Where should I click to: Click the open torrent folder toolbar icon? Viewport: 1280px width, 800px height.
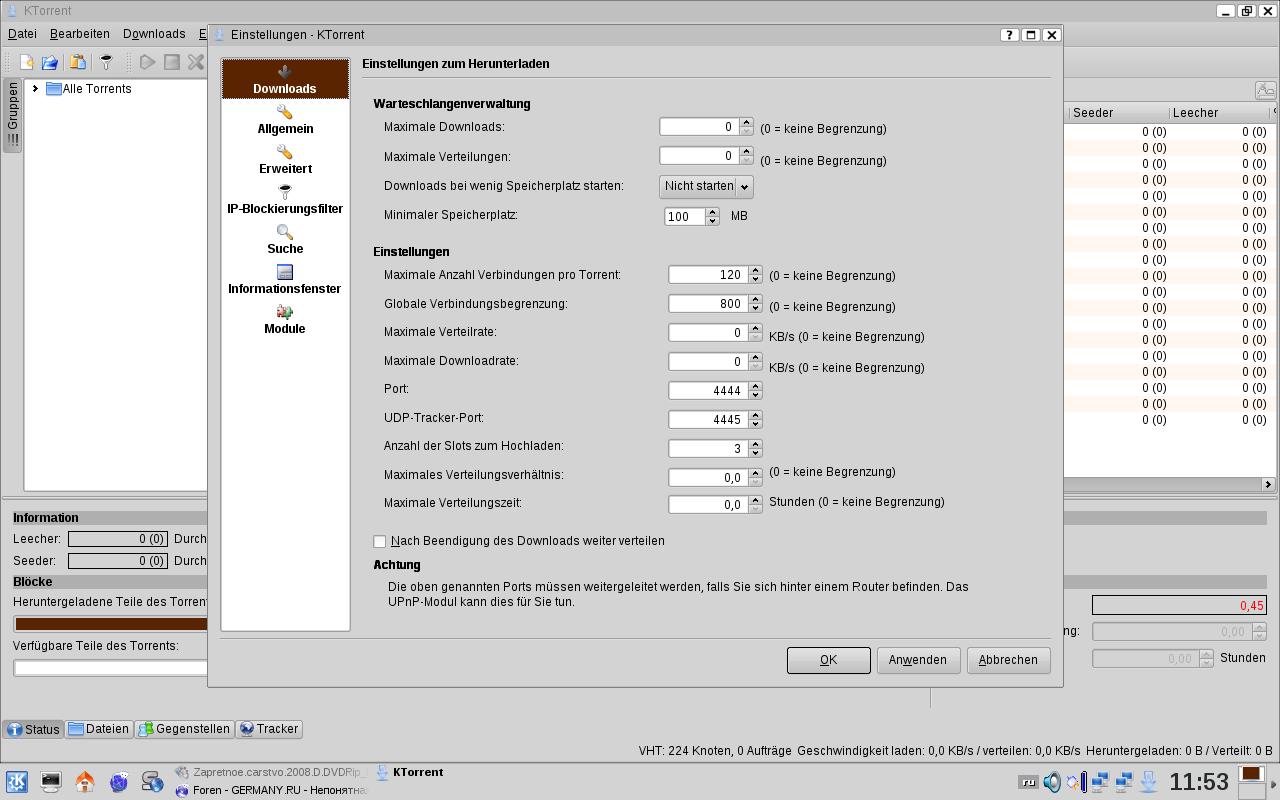tap(50, 62)
